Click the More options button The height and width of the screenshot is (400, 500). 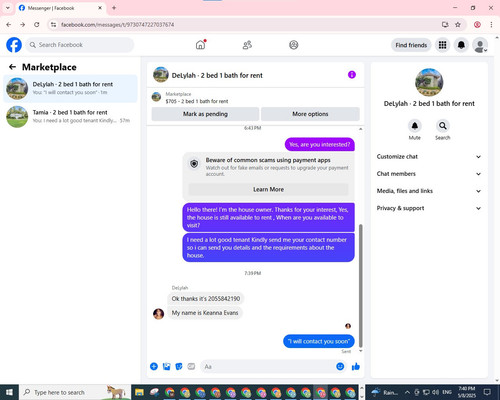[310, 114]
